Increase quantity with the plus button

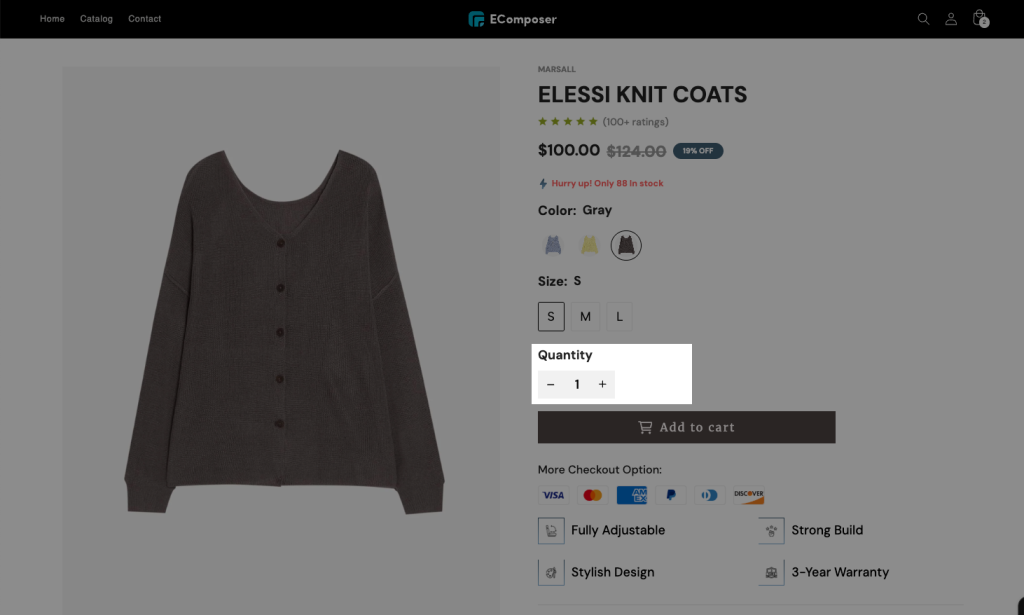[x=602, y=385]
